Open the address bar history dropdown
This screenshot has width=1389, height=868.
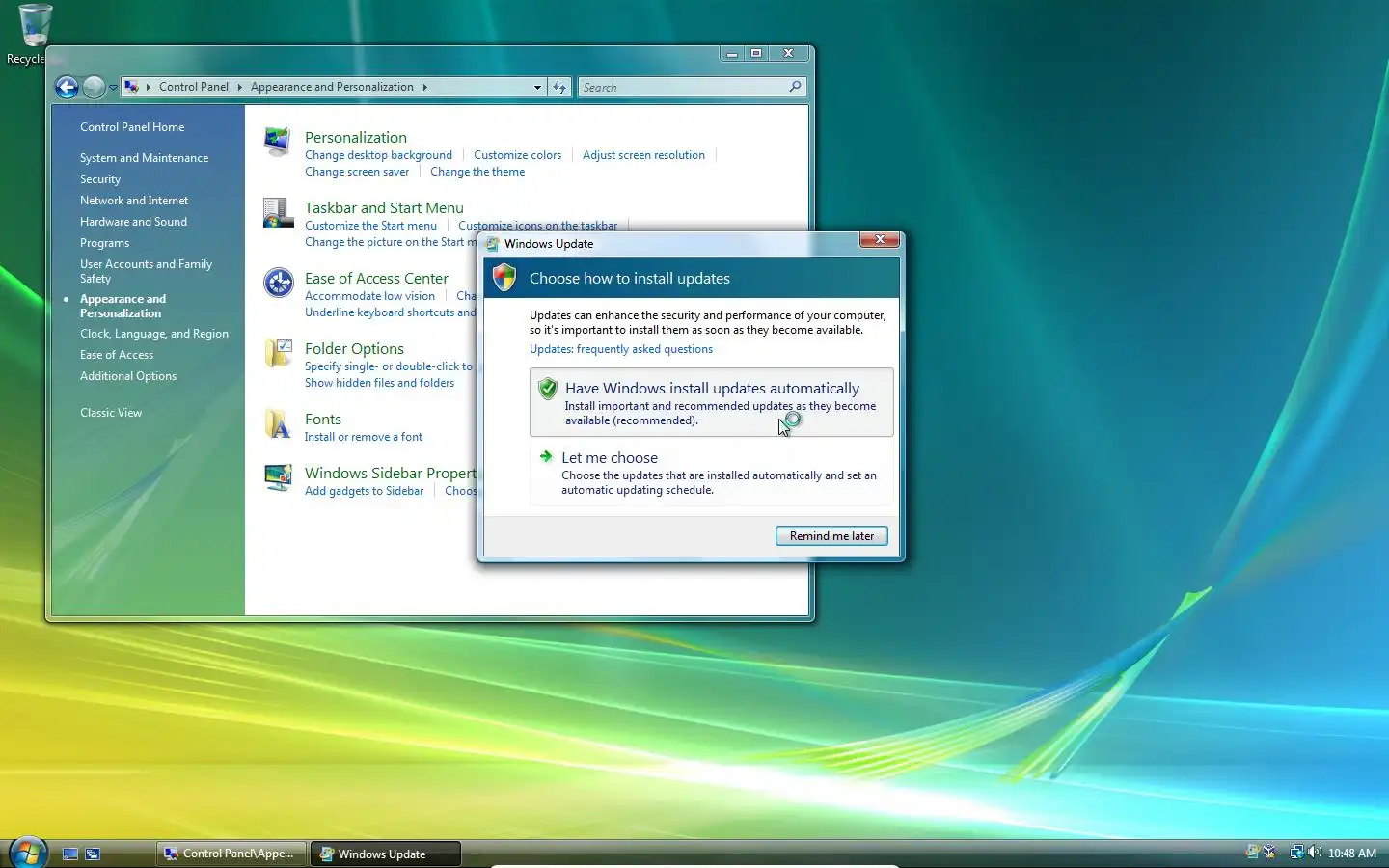tap(537, 87)
